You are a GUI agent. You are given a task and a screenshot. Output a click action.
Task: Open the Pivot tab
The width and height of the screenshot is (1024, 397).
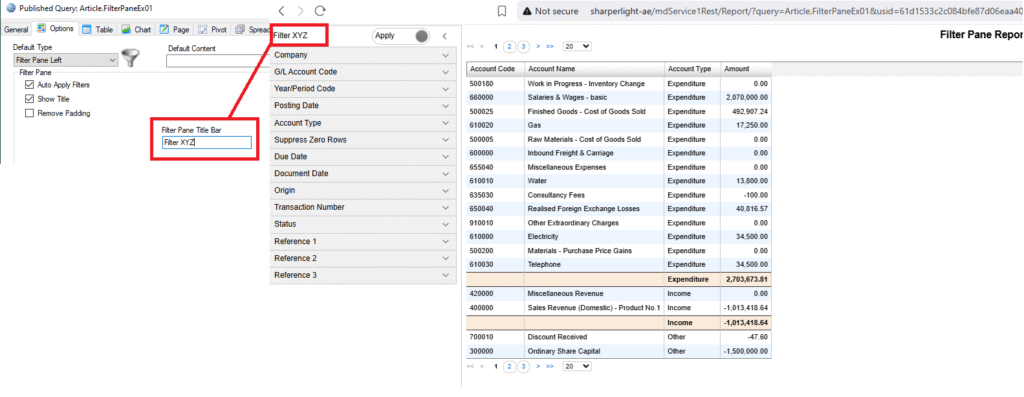[213, 29]
